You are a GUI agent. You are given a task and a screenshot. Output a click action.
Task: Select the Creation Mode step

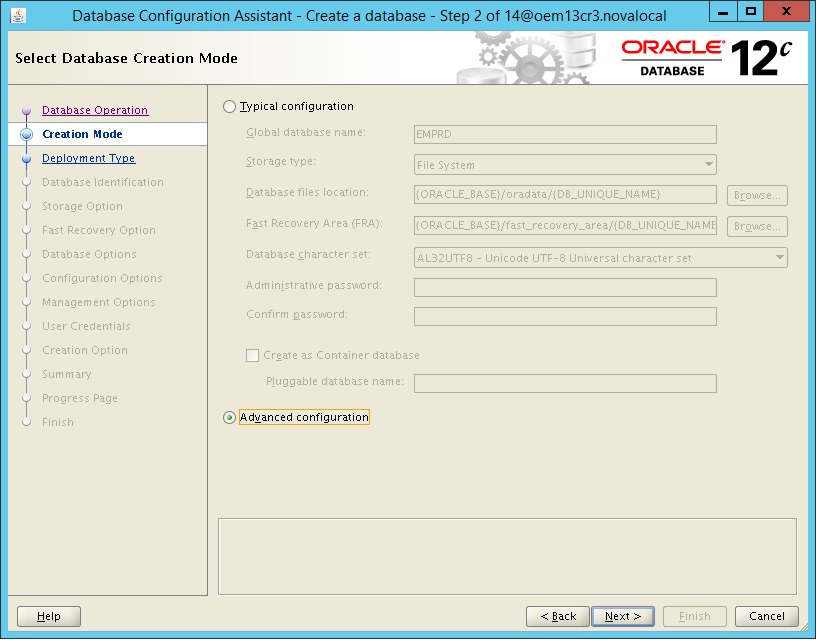click(82, 134)
